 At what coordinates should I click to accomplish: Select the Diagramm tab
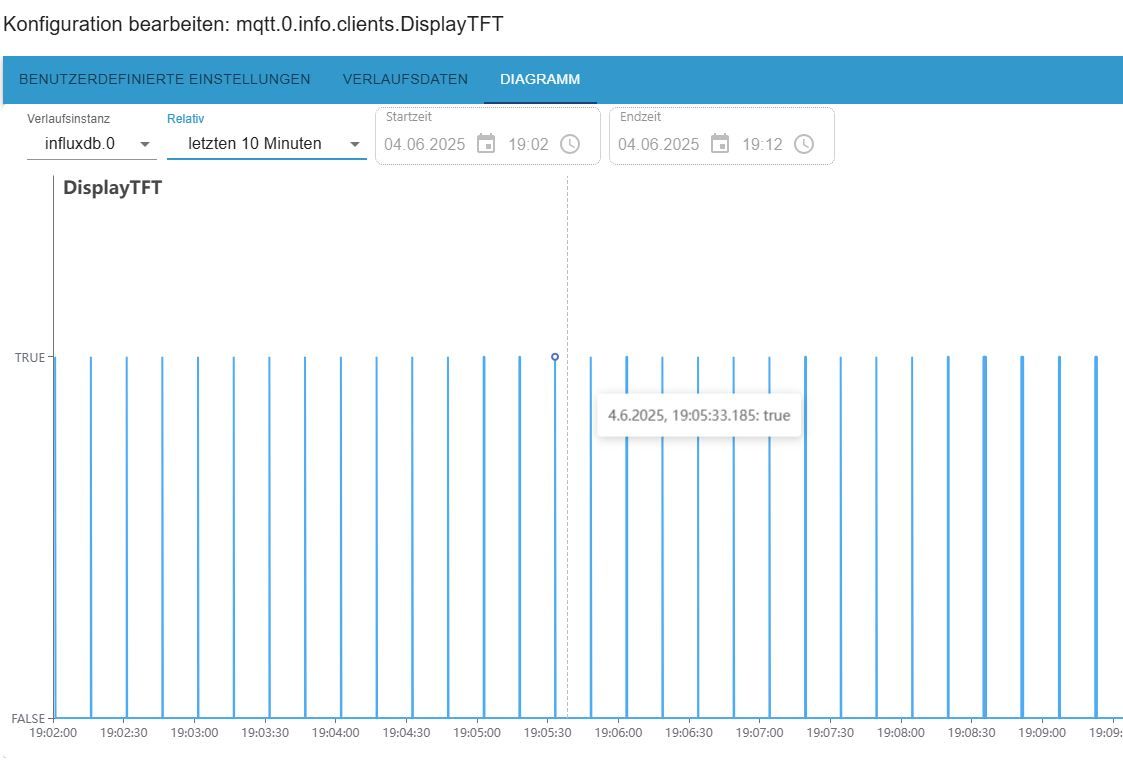coord(540,80)
